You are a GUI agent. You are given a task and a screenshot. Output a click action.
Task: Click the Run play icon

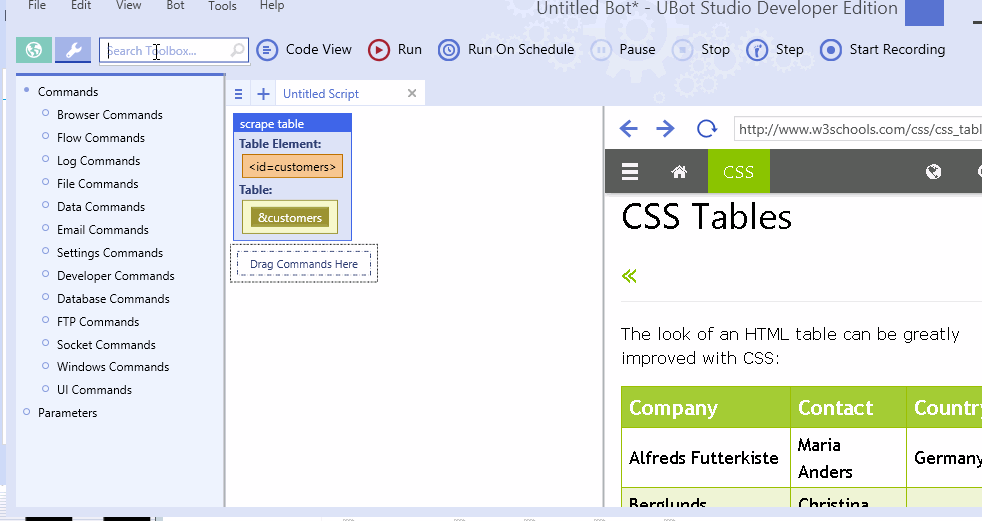(x=378, y=50)
